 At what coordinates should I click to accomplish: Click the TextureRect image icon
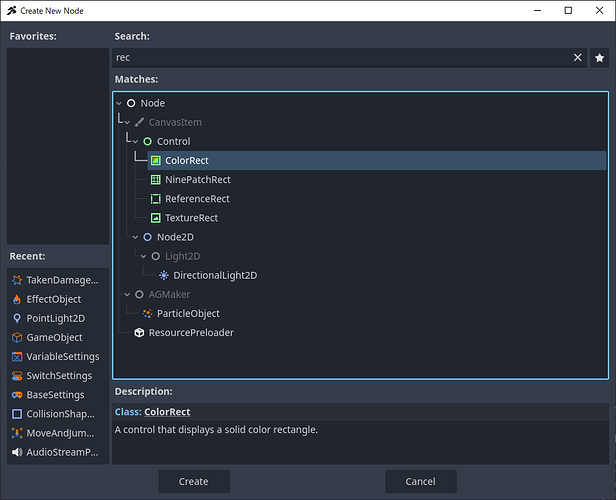tap(155, 218)
